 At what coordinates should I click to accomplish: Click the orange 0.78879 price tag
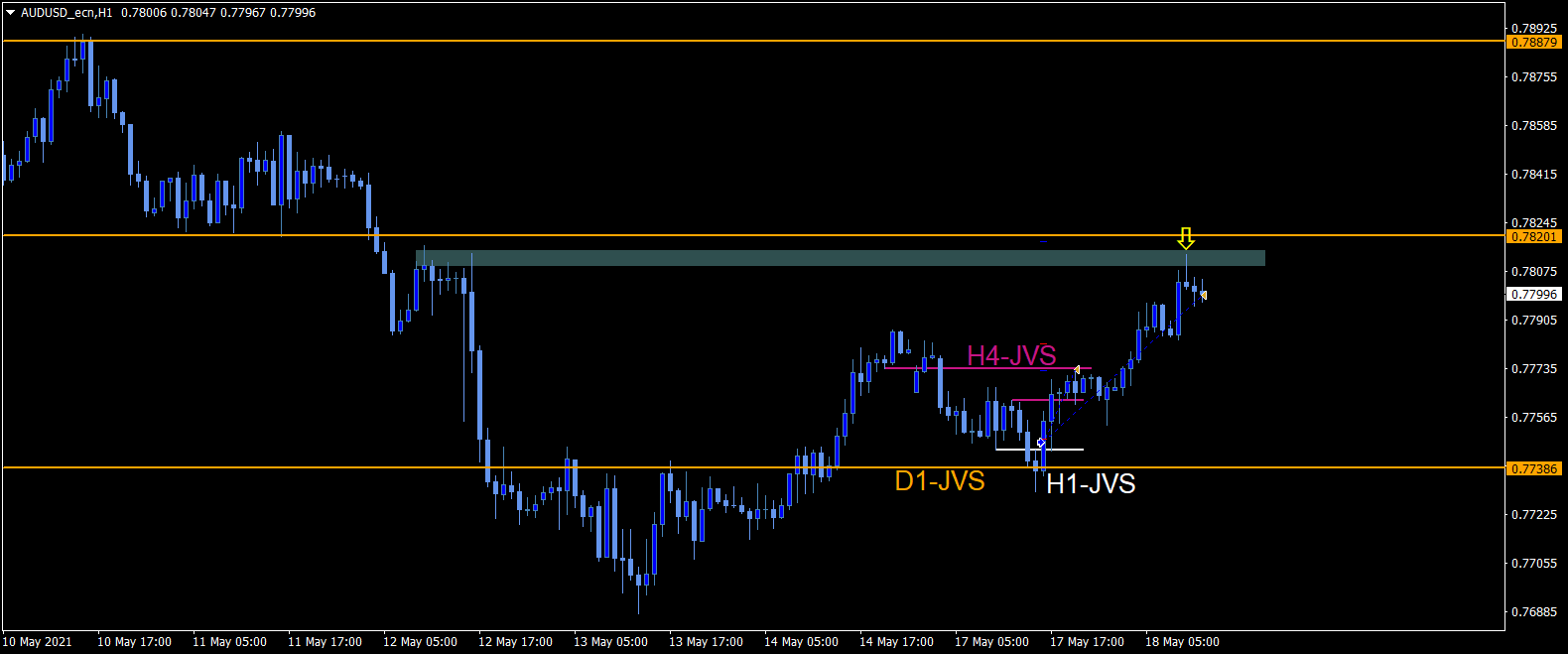[x=1534, y=43]
